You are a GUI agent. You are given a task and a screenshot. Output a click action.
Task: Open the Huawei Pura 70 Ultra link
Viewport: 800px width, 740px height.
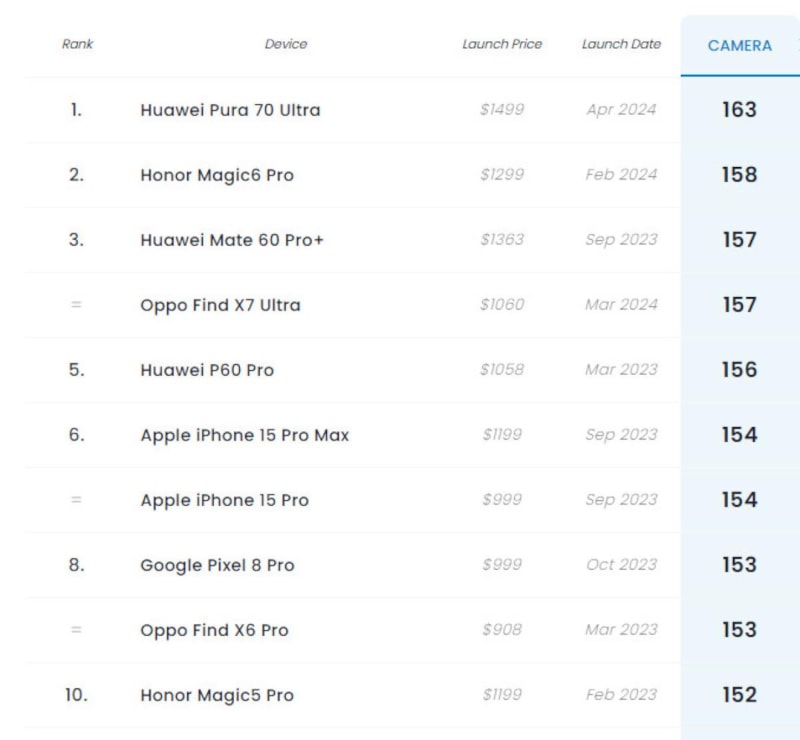click(x=230, y=110)
